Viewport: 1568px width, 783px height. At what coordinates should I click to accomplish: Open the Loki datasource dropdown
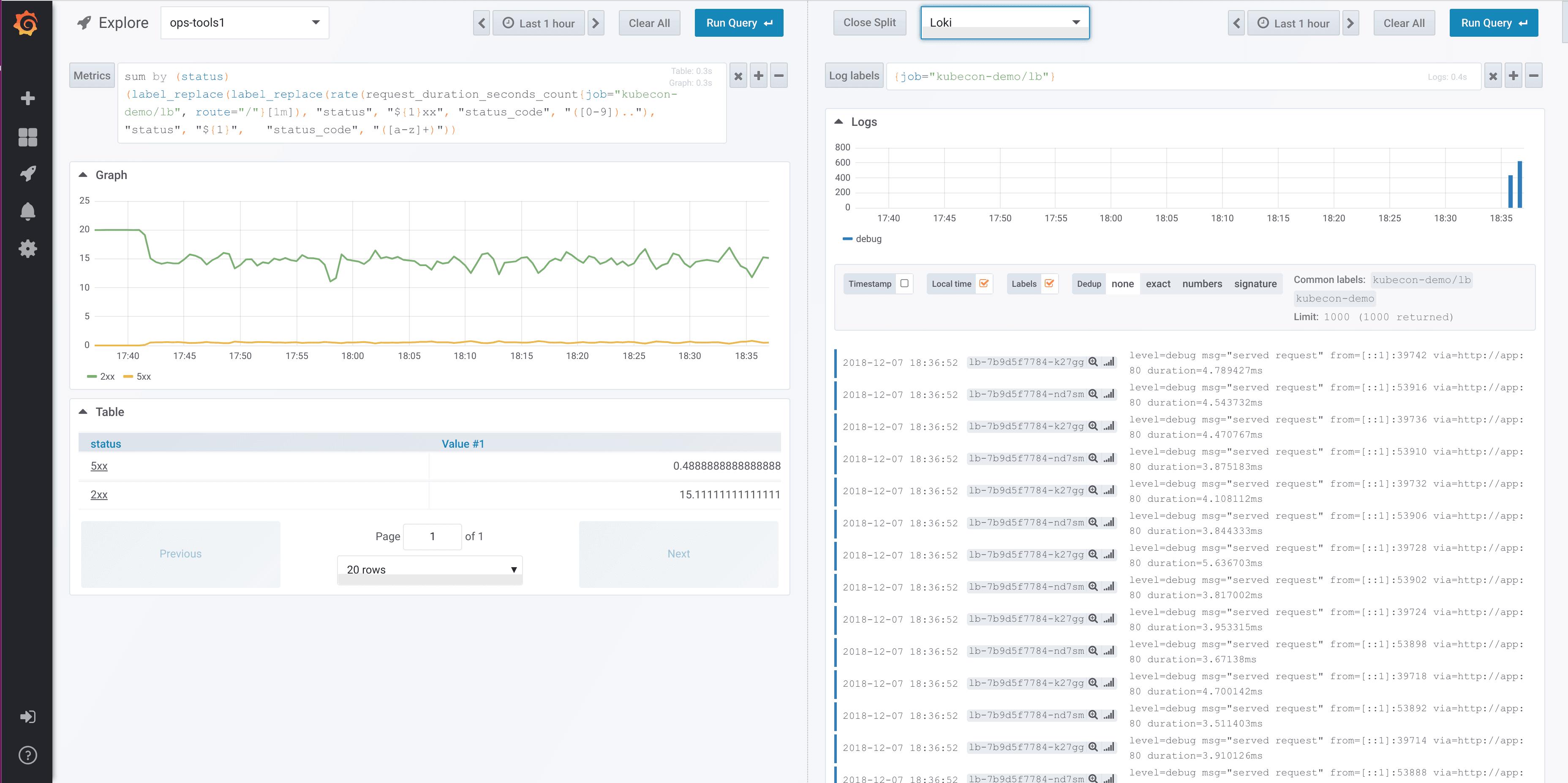tap(1004, 23)
